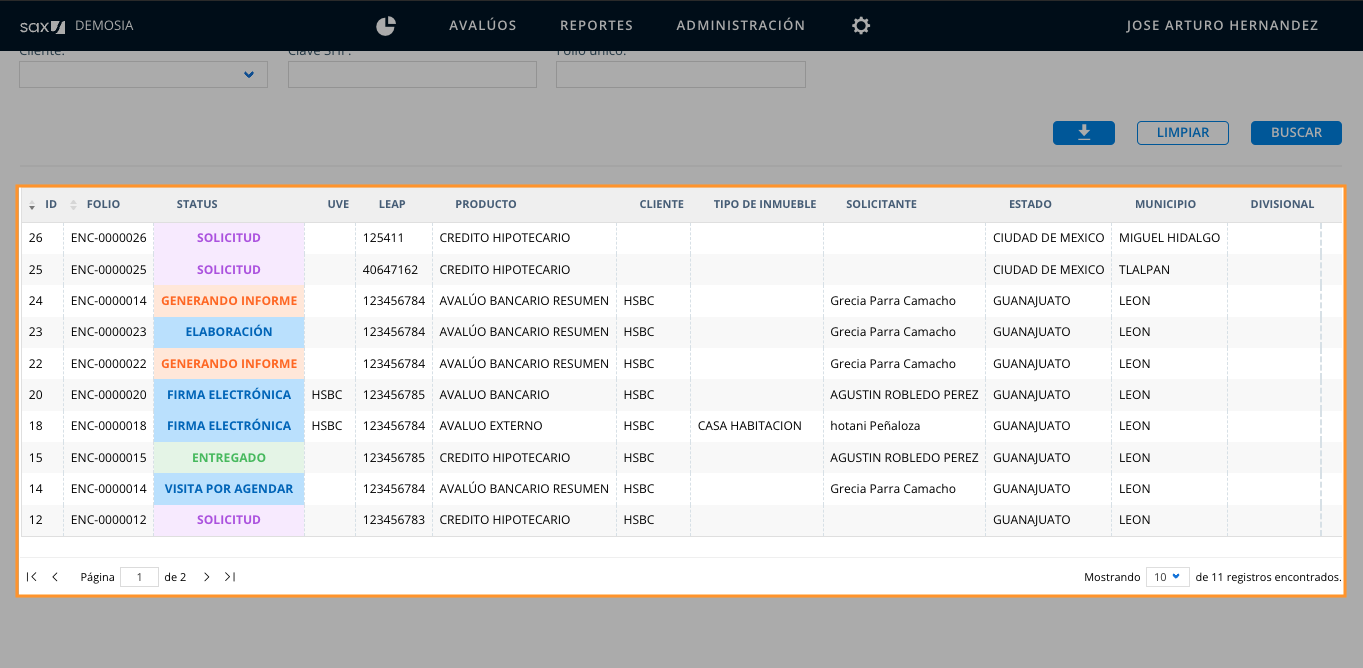Select folio ENC-0000022
The width and height of the screenshot is (1363, 668).
(109, 364)
